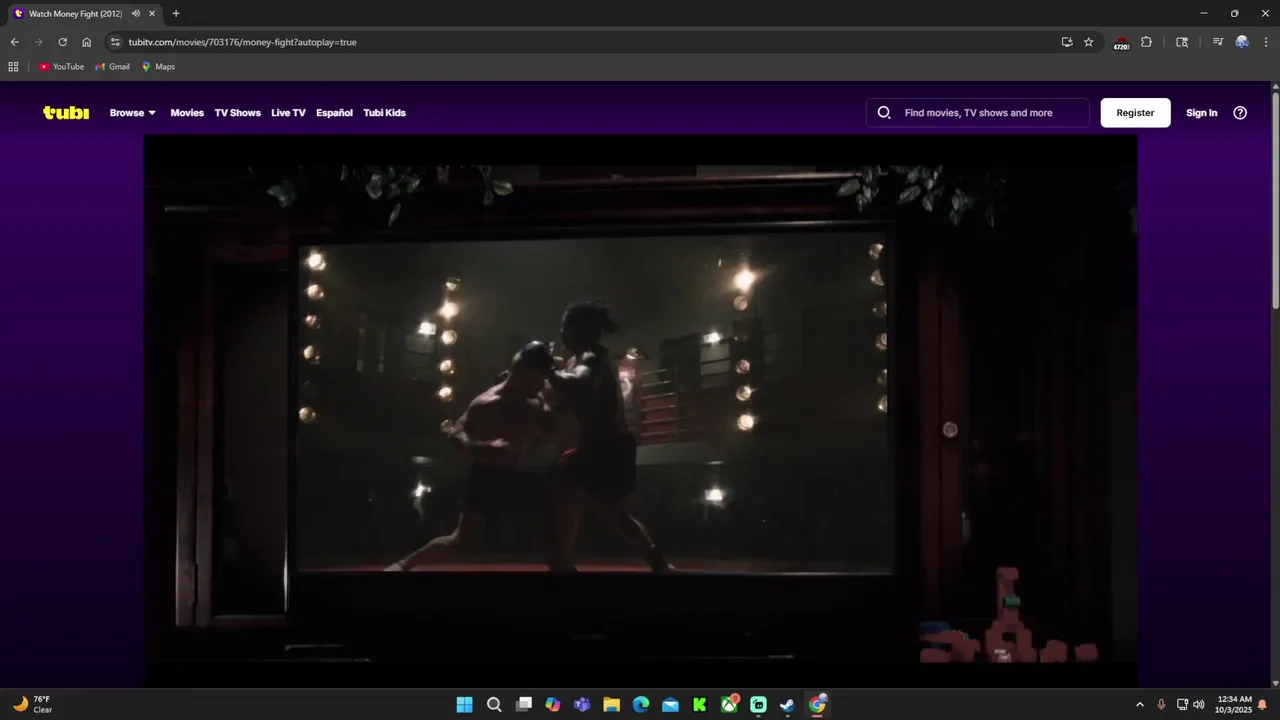
Task: Launch Microsoft Edge from taskbar
Action: [641, 705]
